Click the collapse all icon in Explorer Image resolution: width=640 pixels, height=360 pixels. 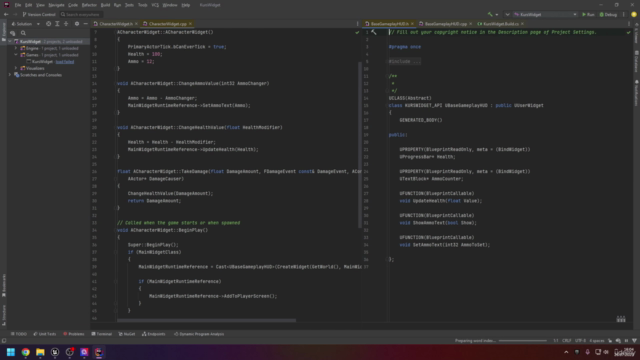(x=66, y=24)
